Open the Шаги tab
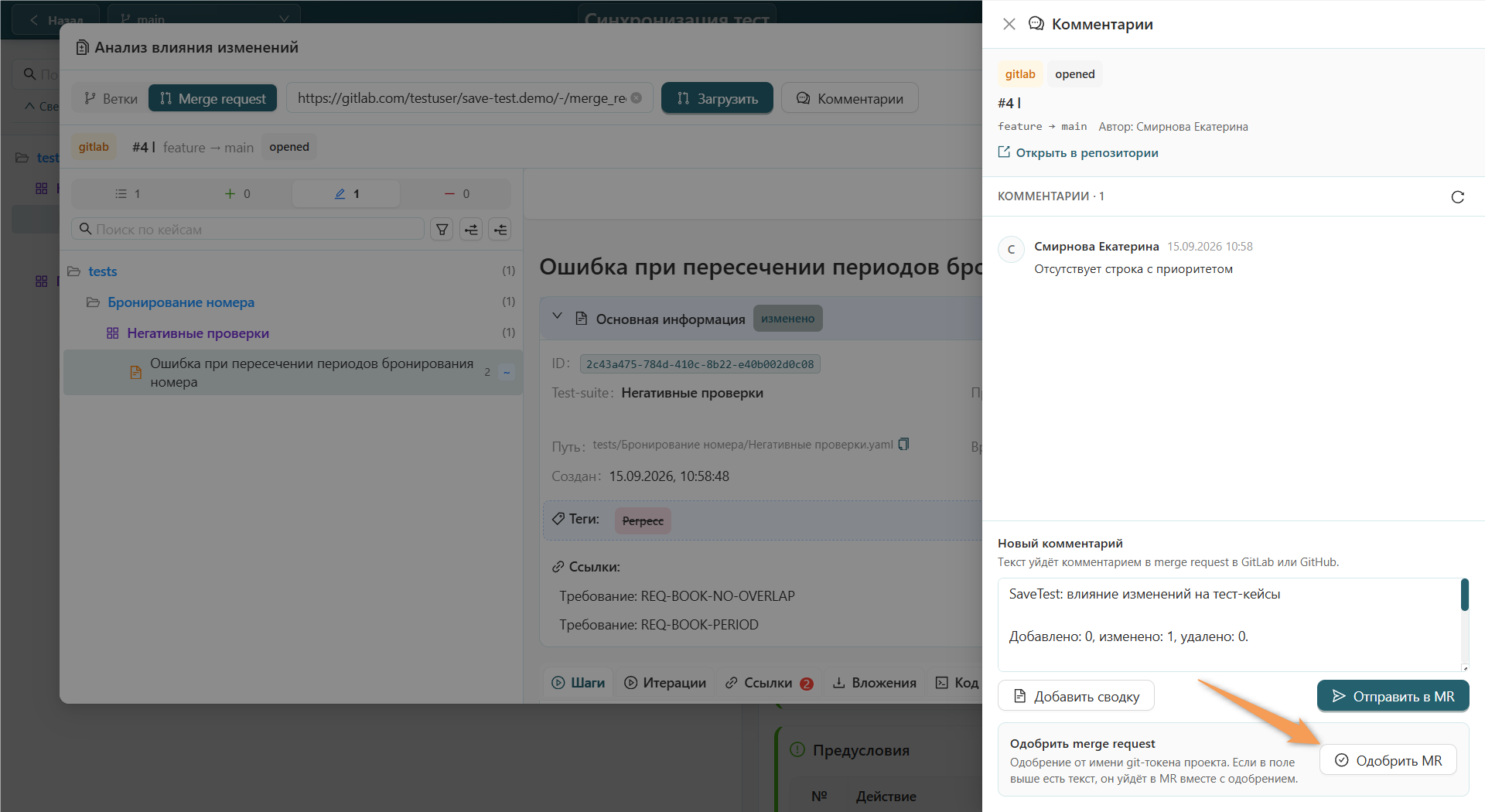This screenshot has height=812, width=1485. (x=579, y=683)
